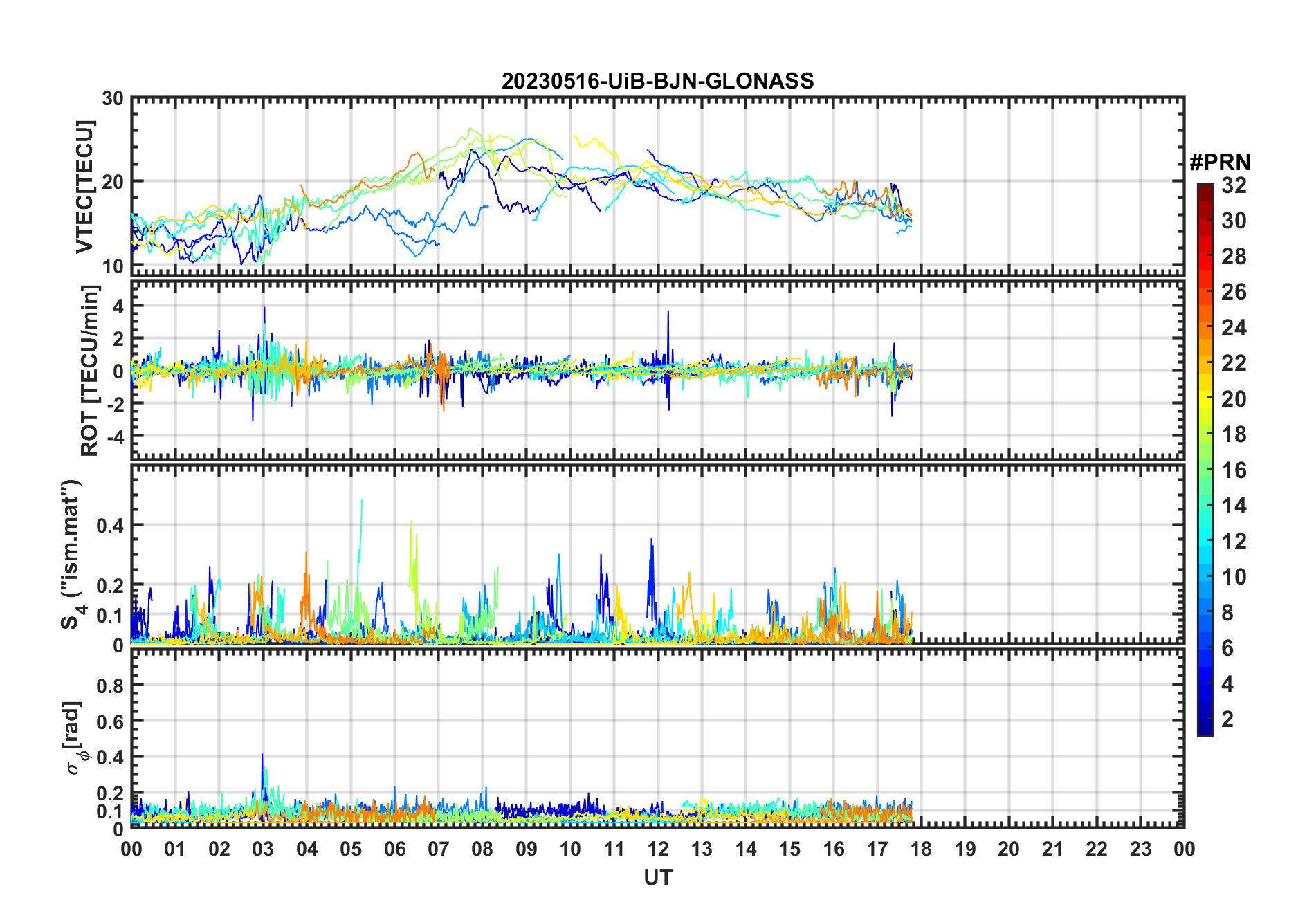
Task: Click VTEC y-axis tick label "30"
Action: click(113, 99)
